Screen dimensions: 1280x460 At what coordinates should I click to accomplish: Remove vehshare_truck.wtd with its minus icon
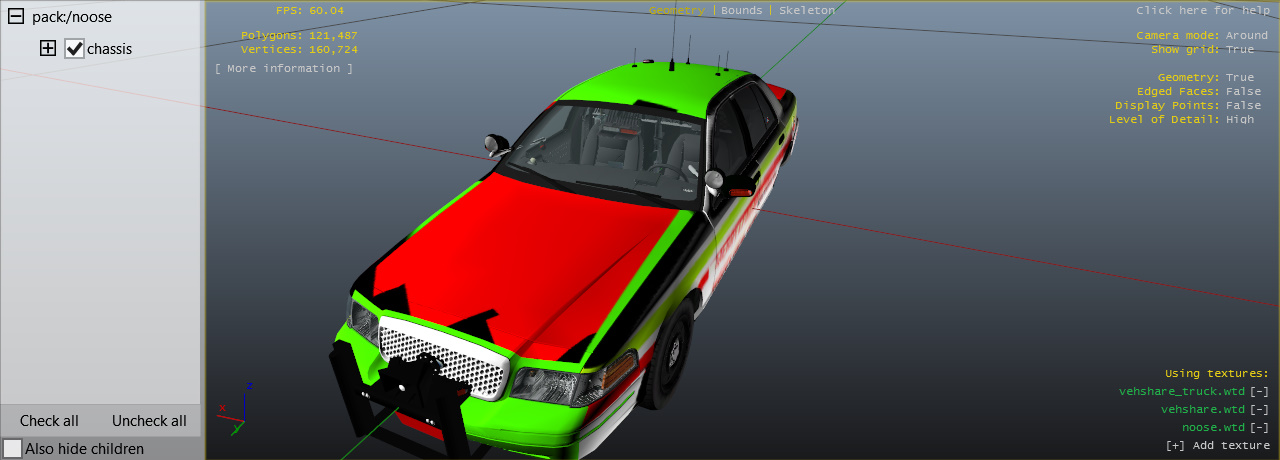[1260, 391]
